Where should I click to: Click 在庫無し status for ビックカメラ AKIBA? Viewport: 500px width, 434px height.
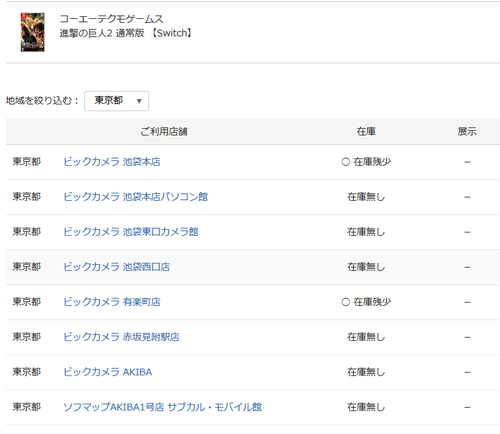point(366,372)
